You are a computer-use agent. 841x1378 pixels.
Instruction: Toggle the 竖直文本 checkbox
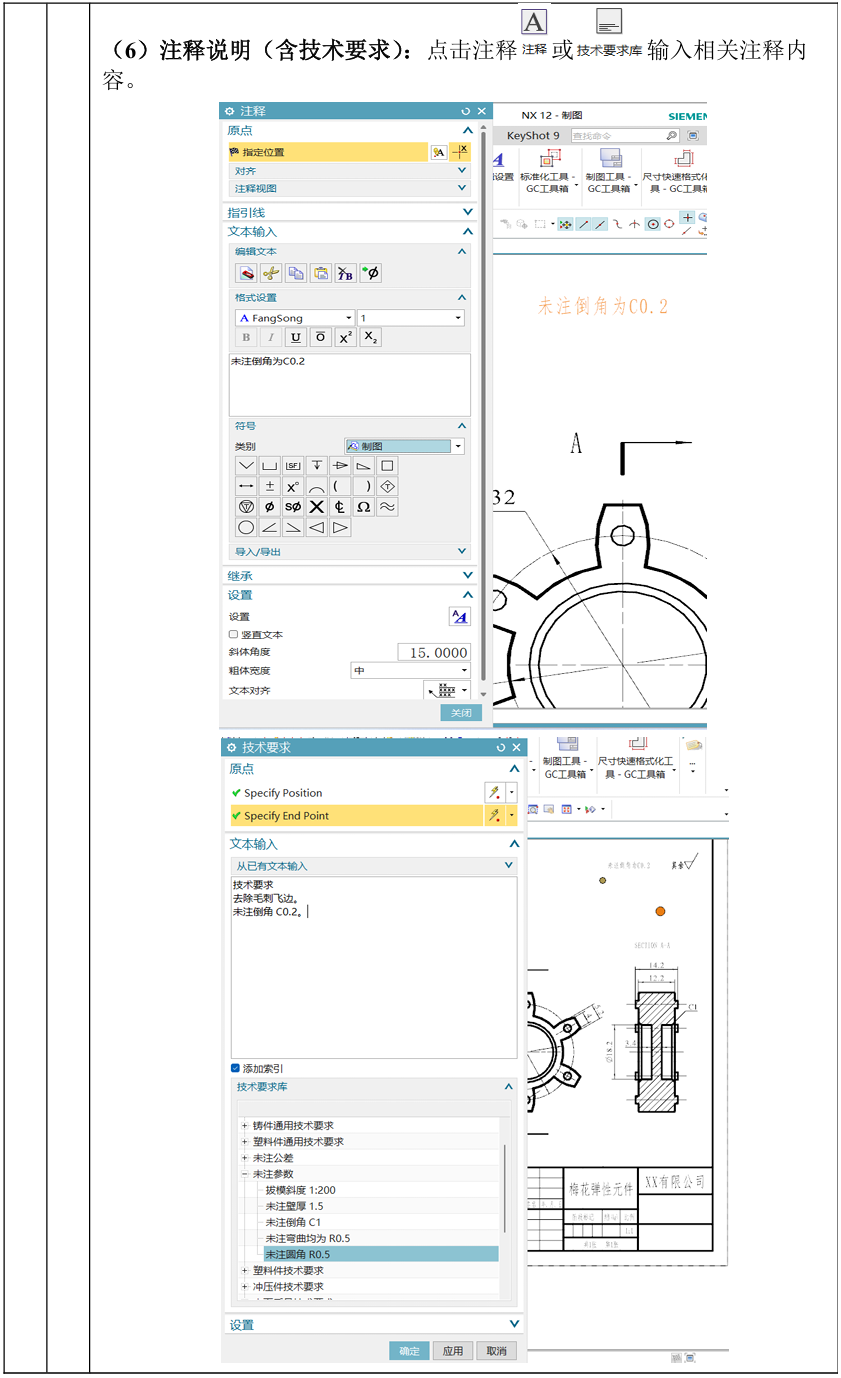tap(234, 634)
